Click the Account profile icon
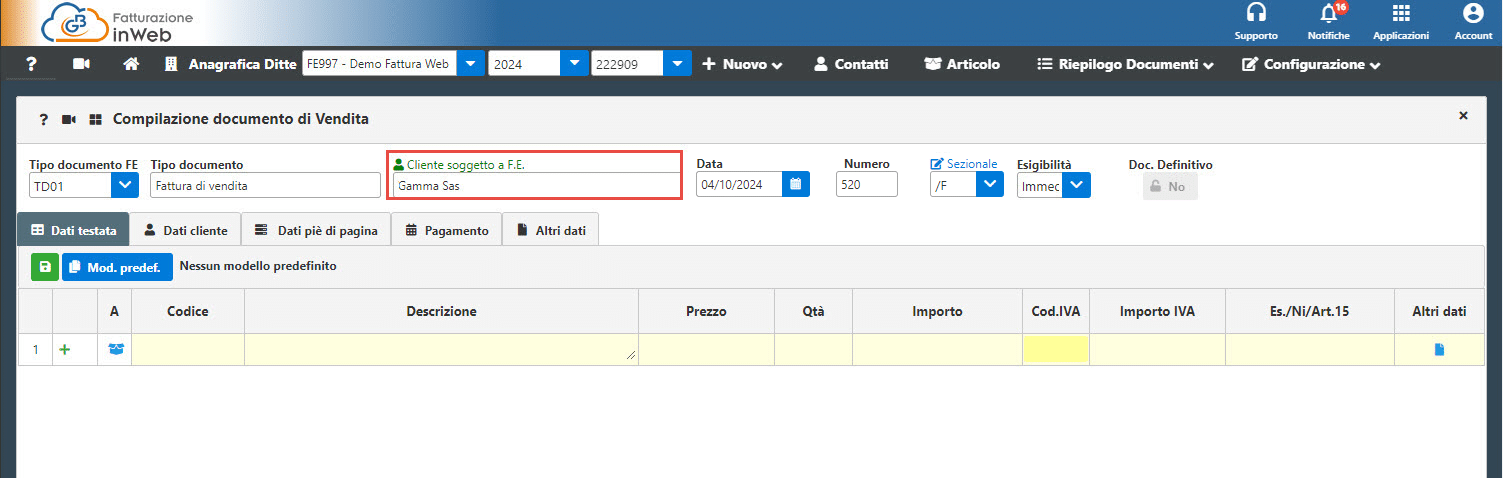Screen dimensions: 1503x478 [1472, 14]
